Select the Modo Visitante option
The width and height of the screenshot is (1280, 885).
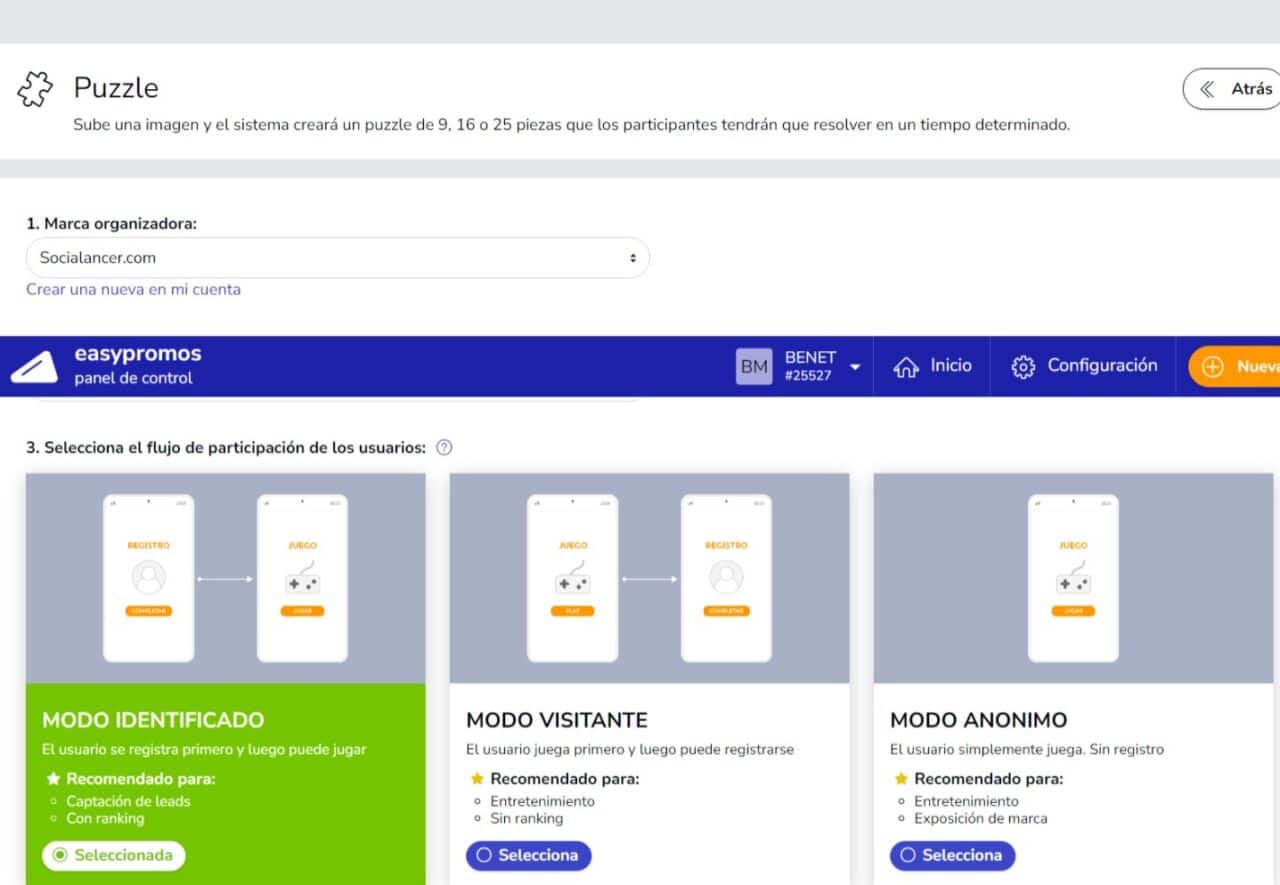(x=528, y=855)
